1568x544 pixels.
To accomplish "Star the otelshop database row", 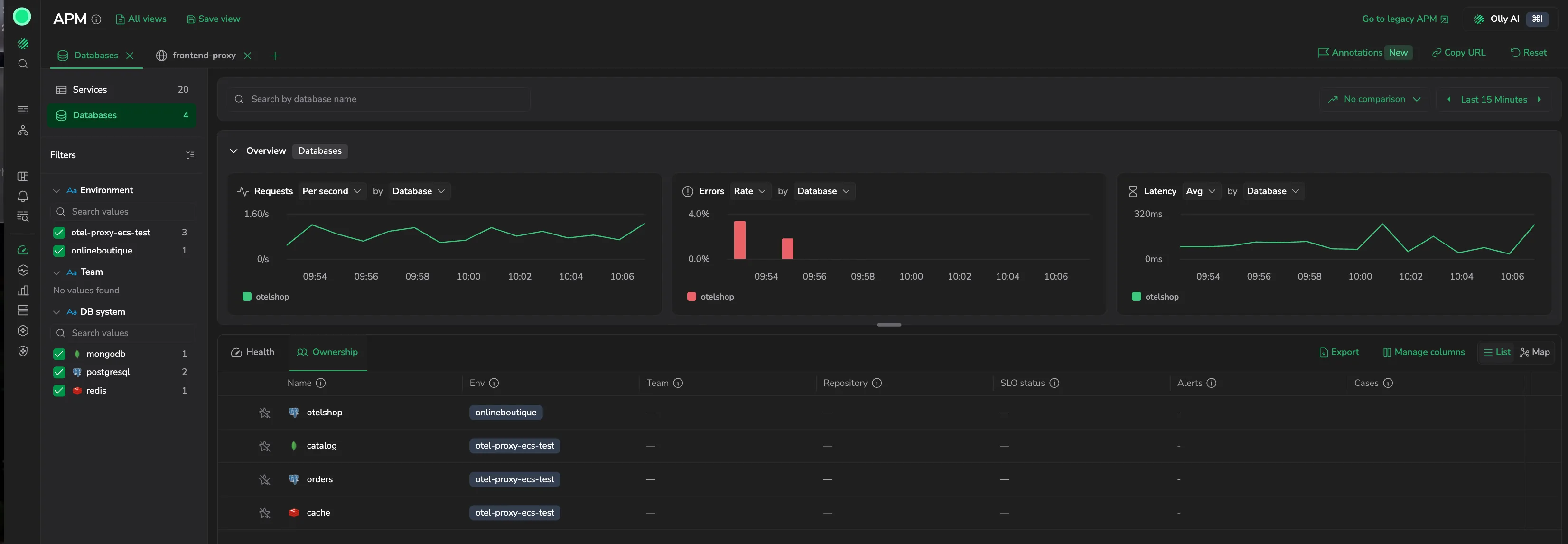I will pyautogui.click(x=264, y=413).
